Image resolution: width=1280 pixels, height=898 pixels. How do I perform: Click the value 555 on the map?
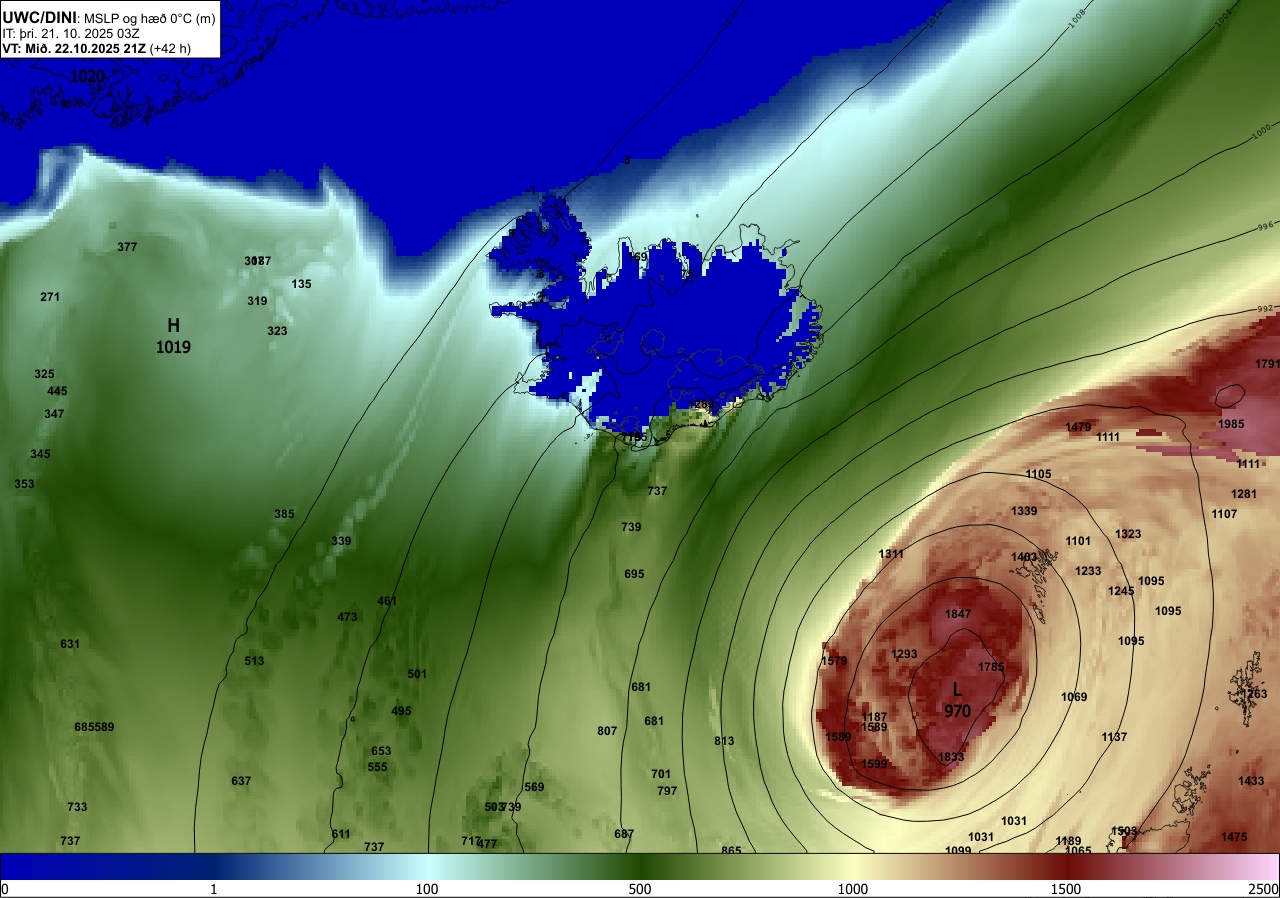[377, 767]
